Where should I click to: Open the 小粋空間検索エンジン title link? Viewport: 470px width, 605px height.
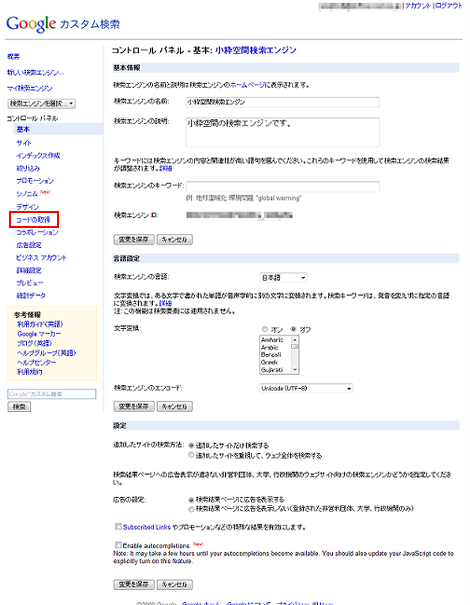tap(256, 50)
